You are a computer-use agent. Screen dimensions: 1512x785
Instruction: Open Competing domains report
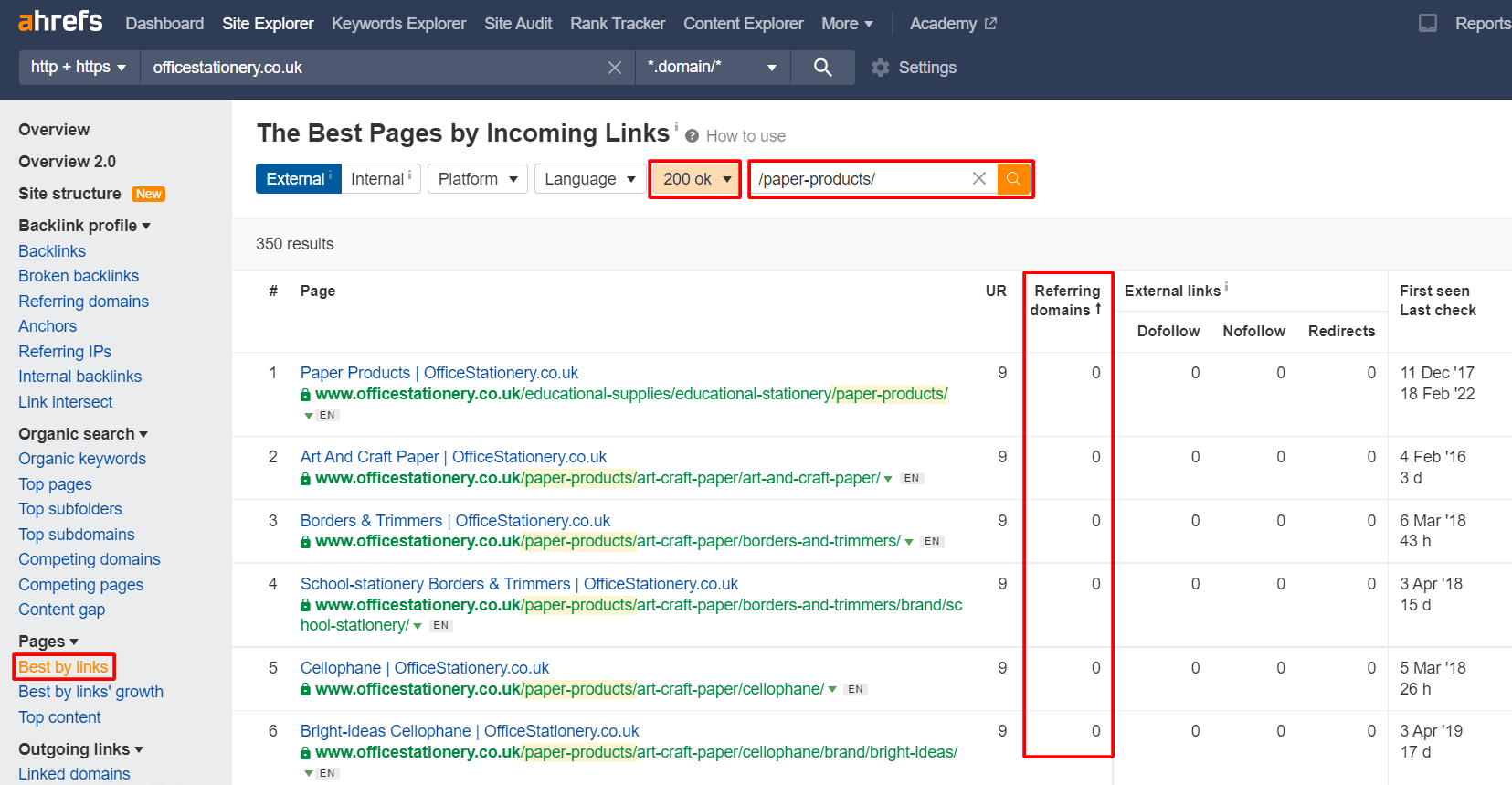90,559
